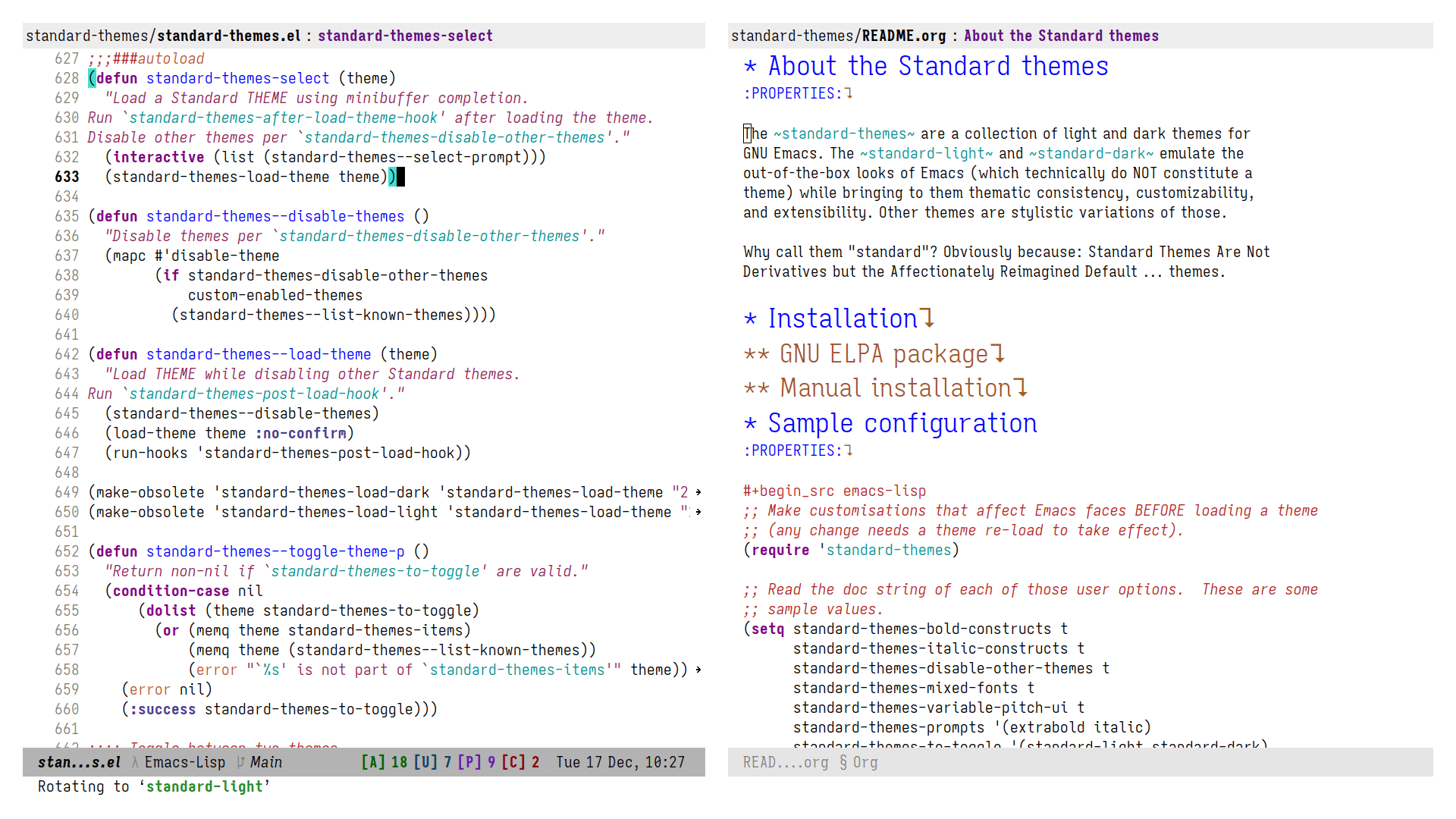Click the git branch icon before Main
The image size is (1456, 819).
point(240,763)
